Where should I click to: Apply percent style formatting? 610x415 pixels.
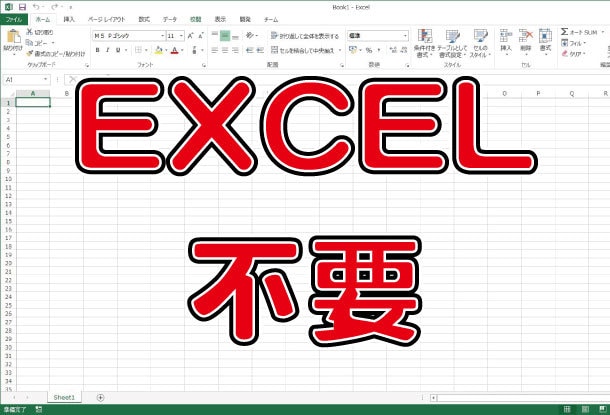point(368,50)
